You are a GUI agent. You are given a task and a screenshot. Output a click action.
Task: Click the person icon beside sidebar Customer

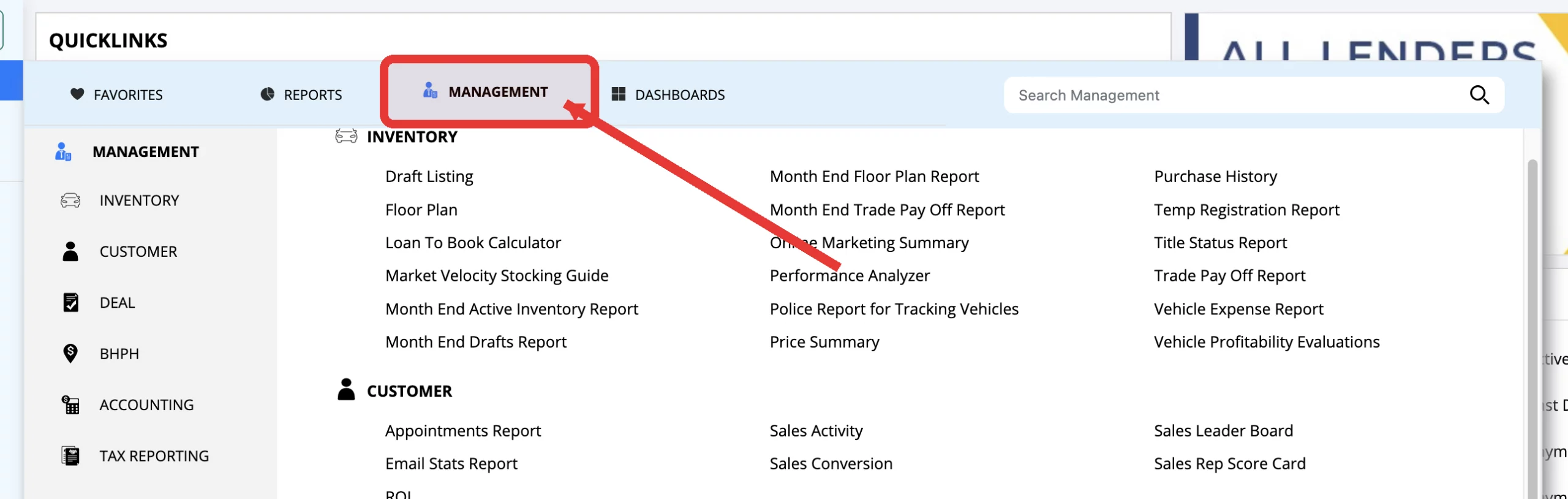point(70,251)
